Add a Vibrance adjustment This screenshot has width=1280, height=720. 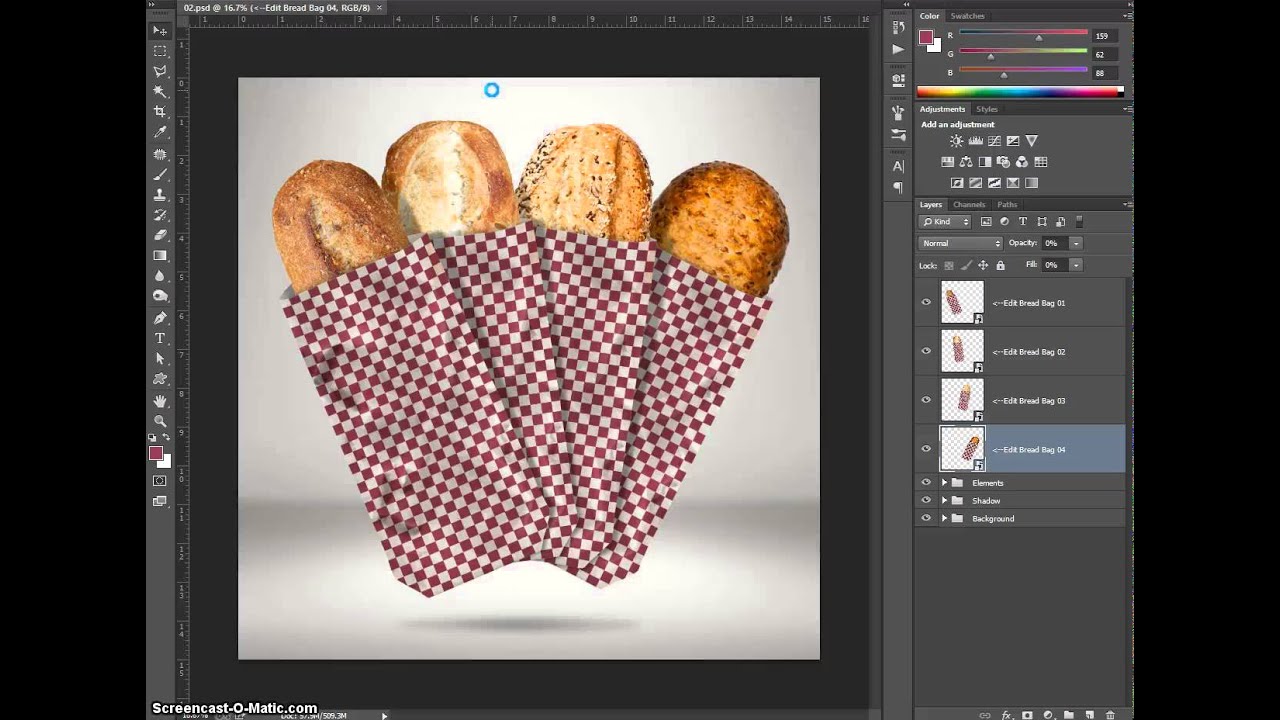click(x=1031, y=141)
